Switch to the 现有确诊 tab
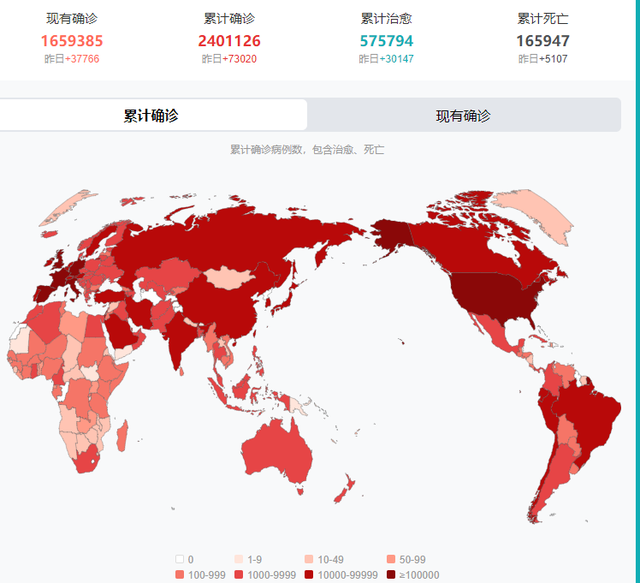This screenshot has width=640, height=583. click(463, 116)
